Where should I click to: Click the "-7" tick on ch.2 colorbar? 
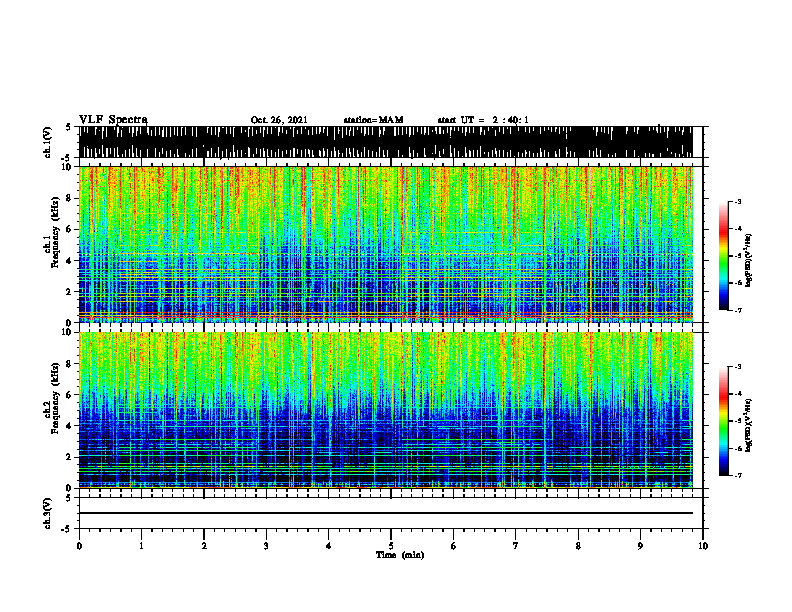point(738,475)
